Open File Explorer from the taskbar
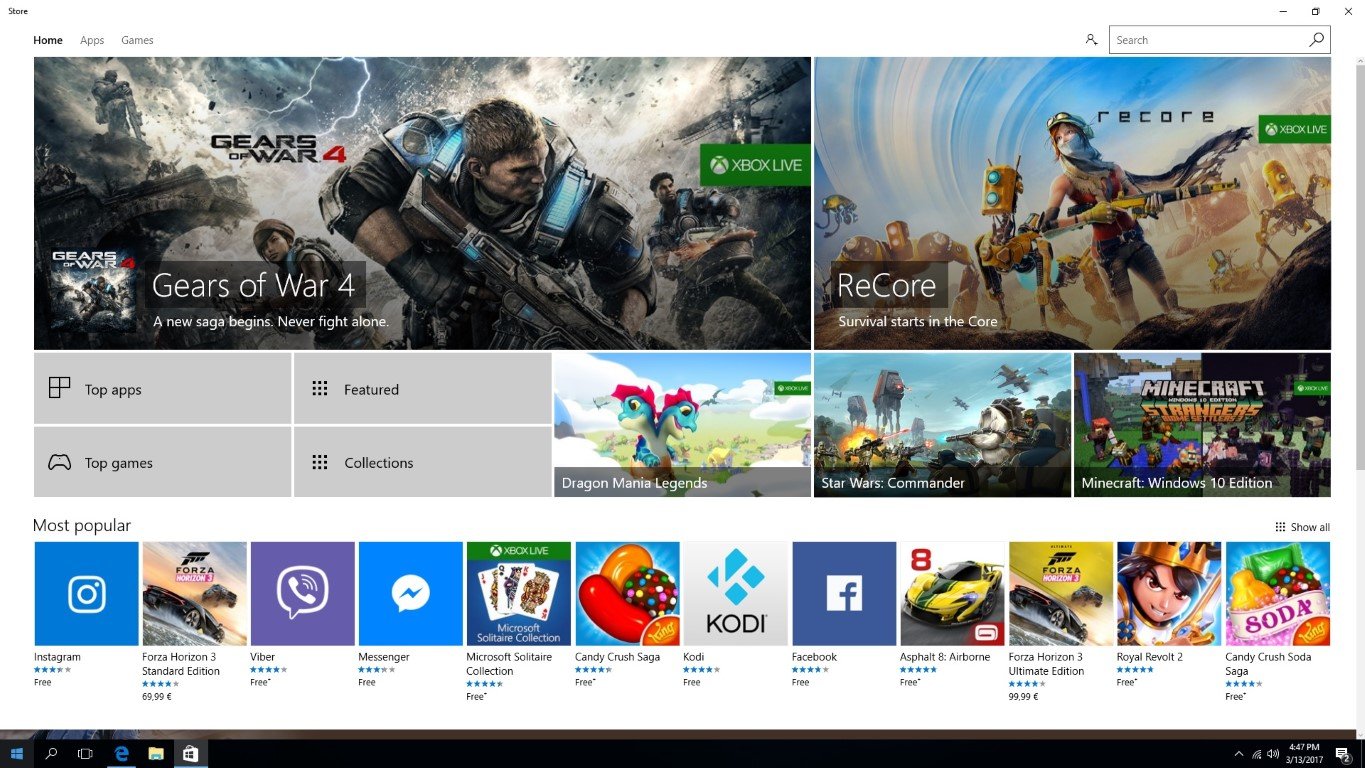1365x768 pixels. (x=155, y=753)
